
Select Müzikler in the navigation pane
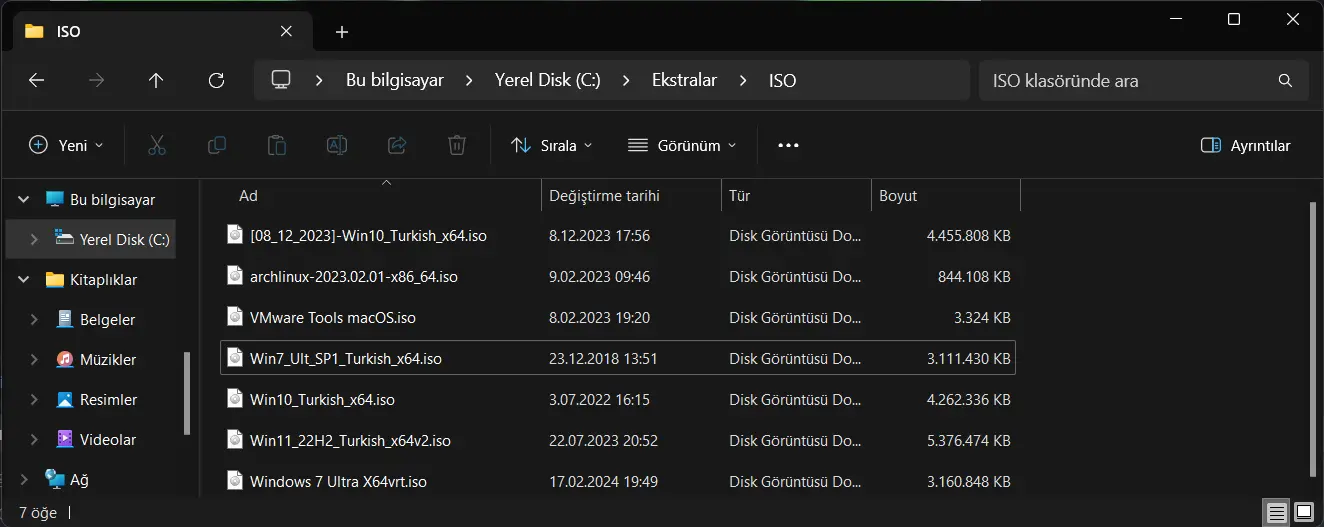coord(95,359)
